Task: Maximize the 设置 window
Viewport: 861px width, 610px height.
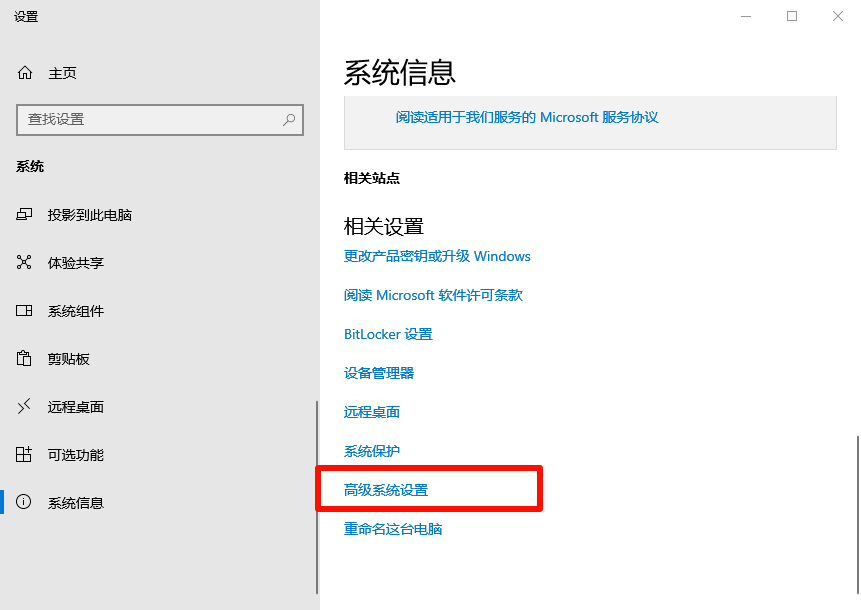Action: pos(792,16)
